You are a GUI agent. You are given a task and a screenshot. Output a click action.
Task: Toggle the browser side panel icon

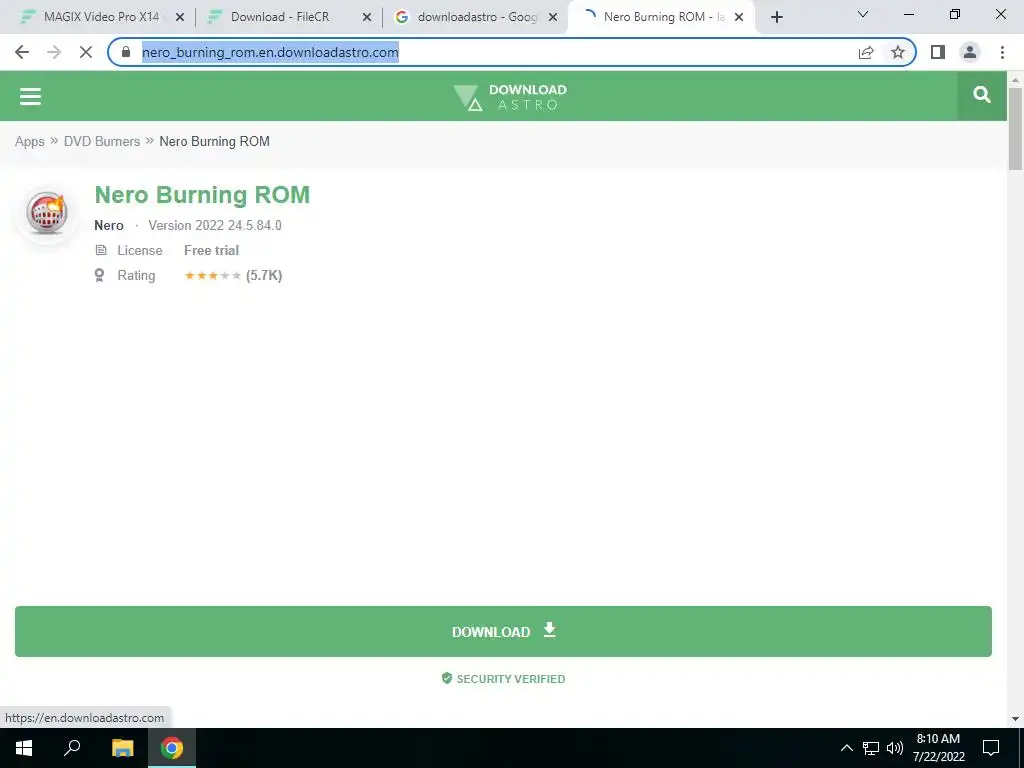coord(938,52)
